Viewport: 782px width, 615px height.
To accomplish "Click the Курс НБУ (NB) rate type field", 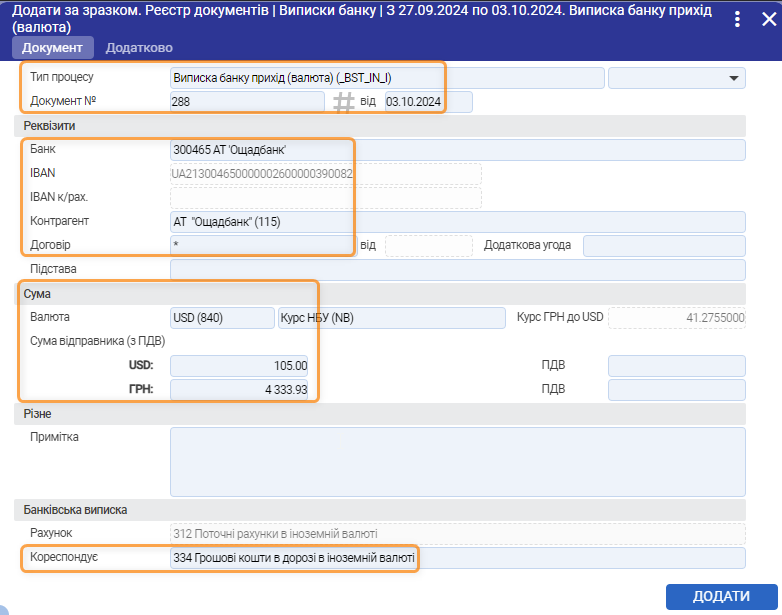I will coord(392,318).
